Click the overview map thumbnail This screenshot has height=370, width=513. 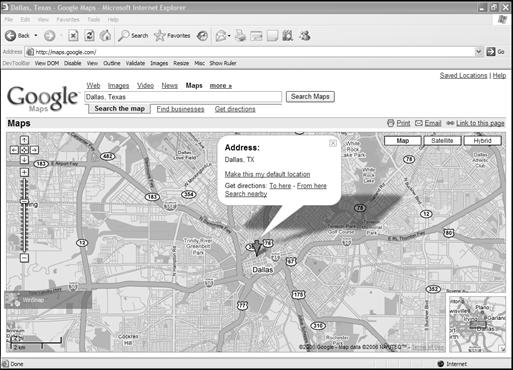click(476, 323)
